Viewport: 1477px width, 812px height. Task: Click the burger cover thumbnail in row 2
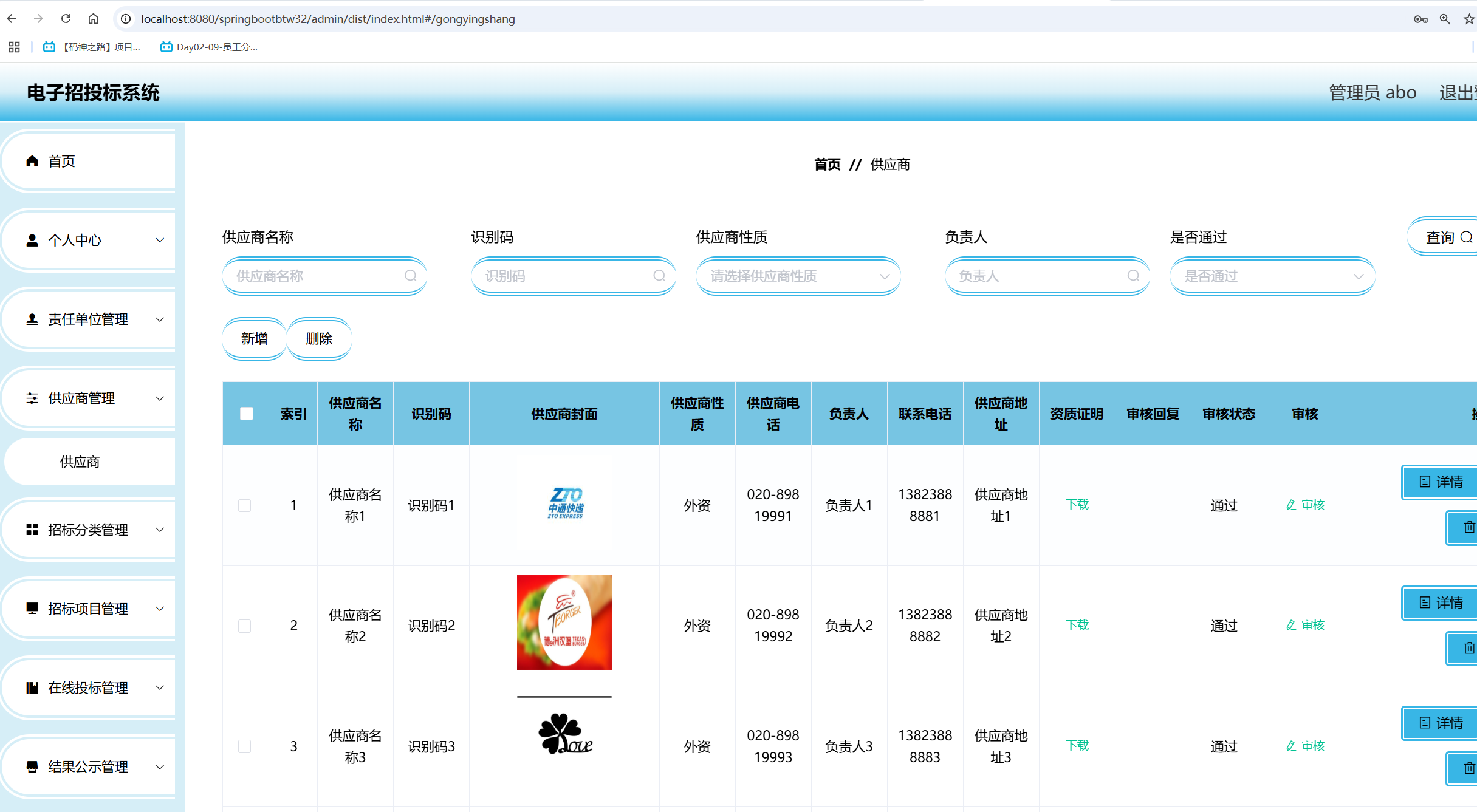(564, 623)
